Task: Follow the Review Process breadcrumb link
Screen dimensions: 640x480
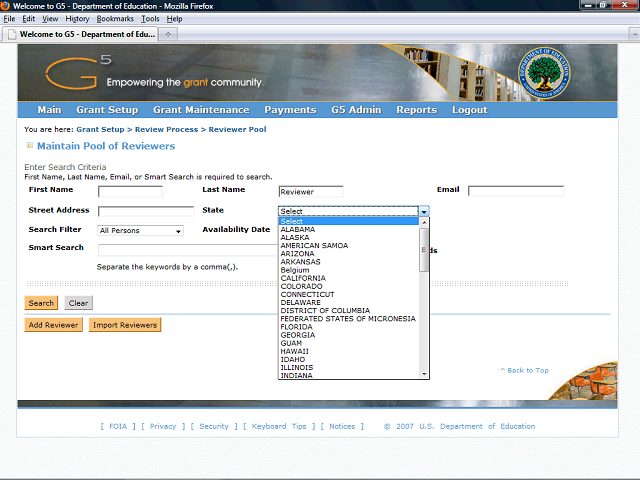Action: tap(167, 129)
